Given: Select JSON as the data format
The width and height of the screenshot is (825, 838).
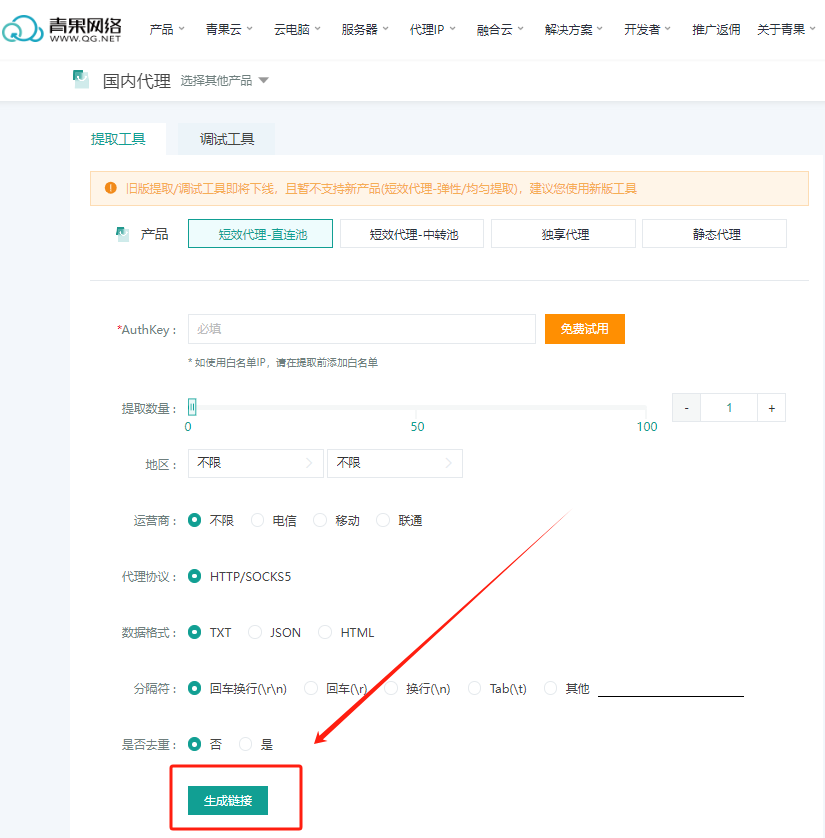Looking at the screenshot, I should pyautogui.click(x=258, y=632).
